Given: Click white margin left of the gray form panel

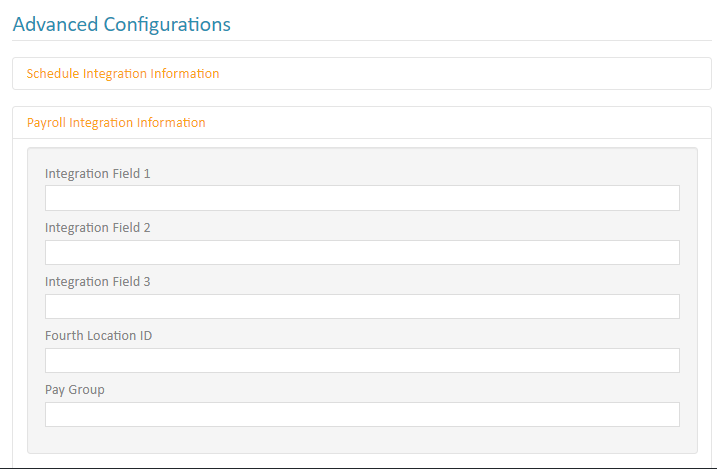Looking at the screenshot, I should click(x=20, y=300).
